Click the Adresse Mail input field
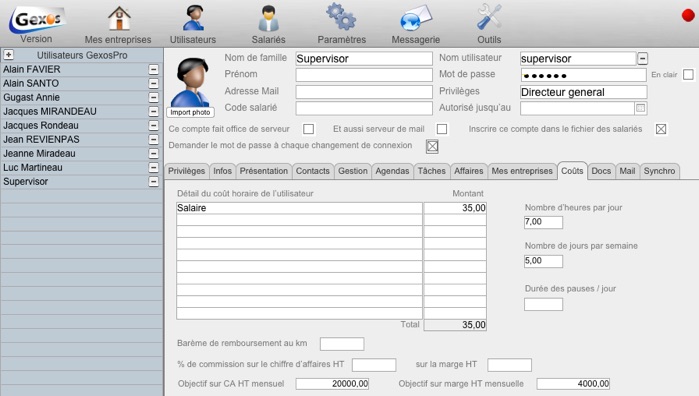This screenshot has width=699, height=396. [364, 92]
